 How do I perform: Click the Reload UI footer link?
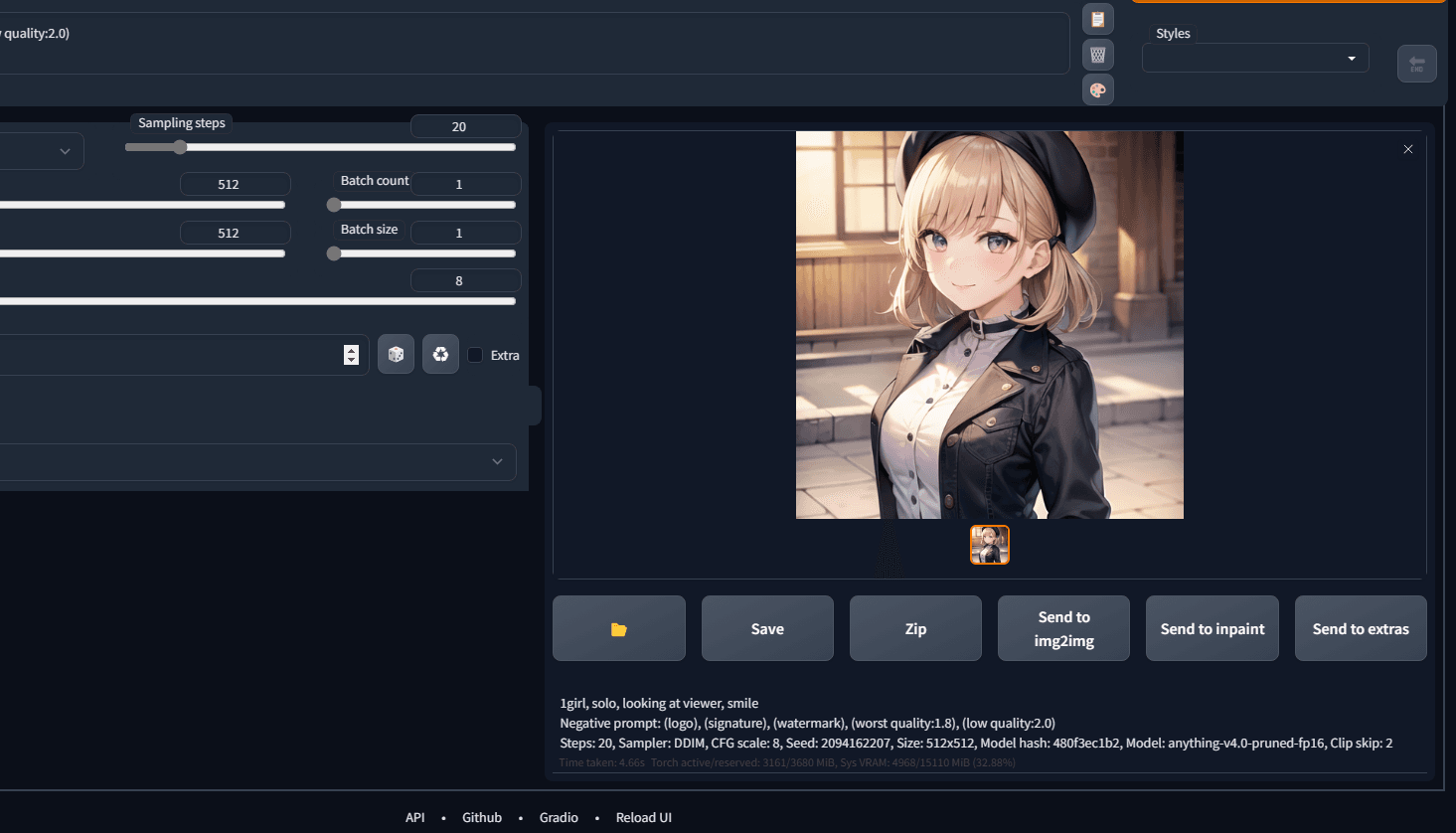[643, 817]
